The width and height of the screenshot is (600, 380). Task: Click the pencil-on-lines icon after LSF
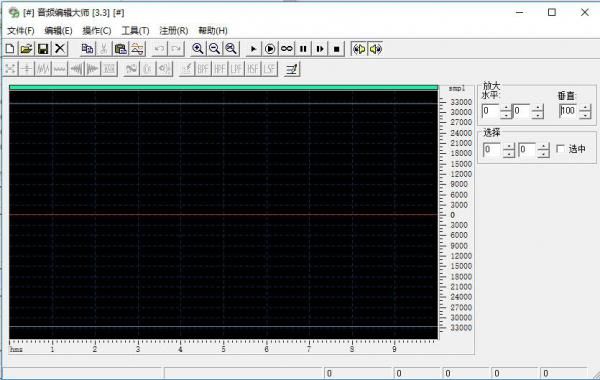[292, 69]
